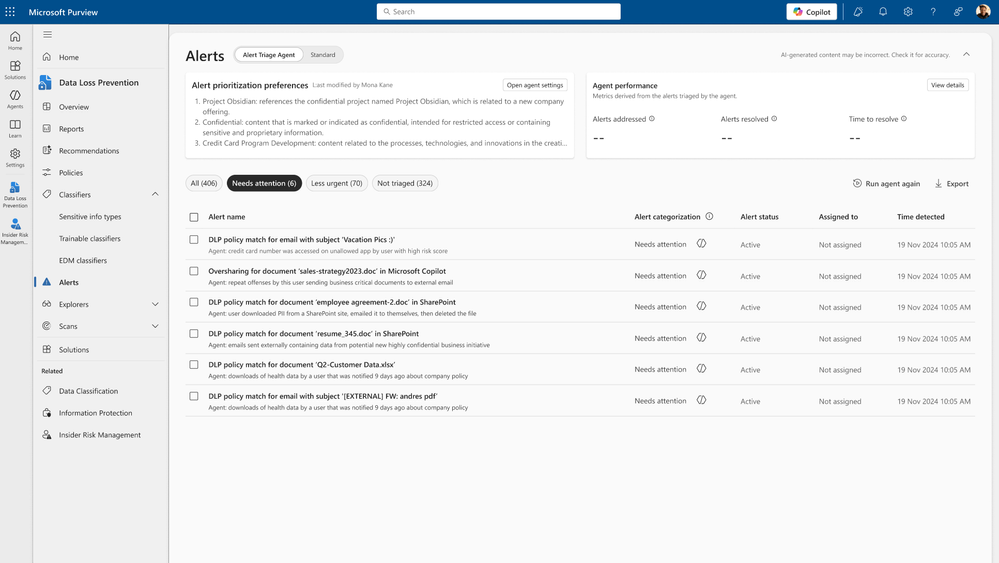999x563 pixels.
Task: Select all alerts with header checkbox
Action: pos(194,217)
